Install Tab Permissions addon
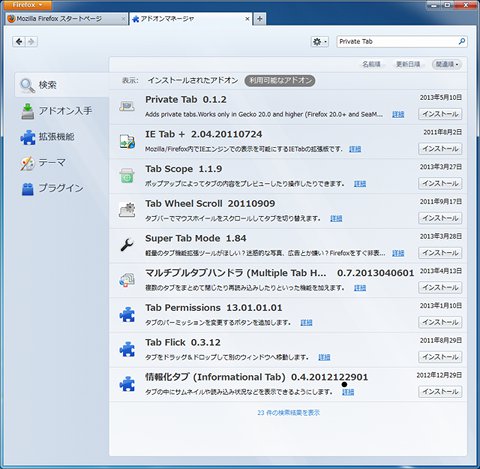 [440, 322]
